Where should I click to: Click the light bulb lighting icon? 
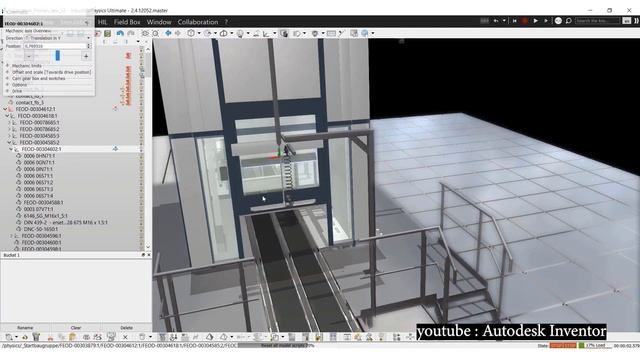click(x=240, y=33)
